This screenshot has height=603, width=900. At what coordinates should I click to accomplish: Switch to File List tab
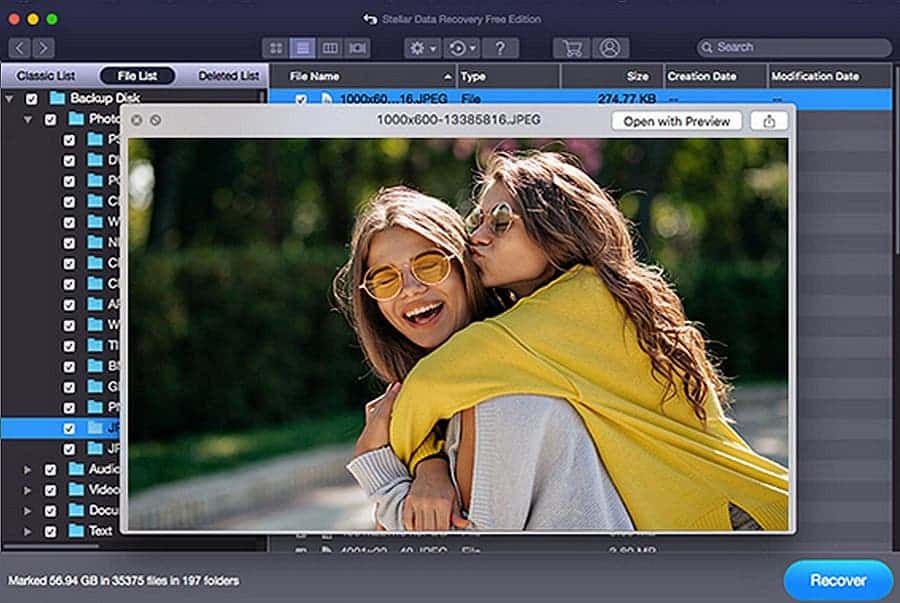click(137, 76)
